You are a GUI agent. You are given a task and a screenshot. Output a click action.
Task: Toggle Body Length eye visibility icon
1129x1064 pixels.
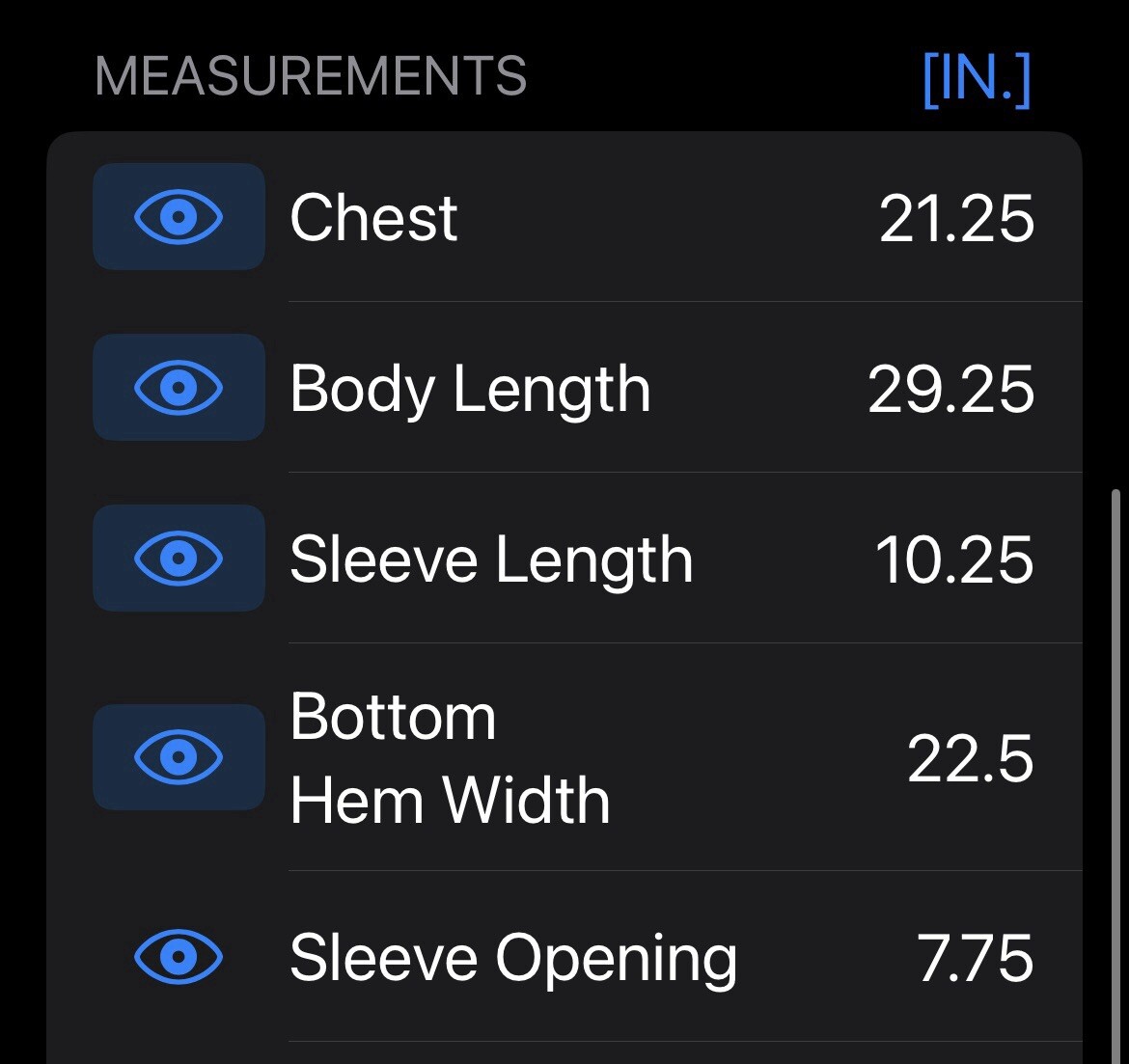(179, 387)
